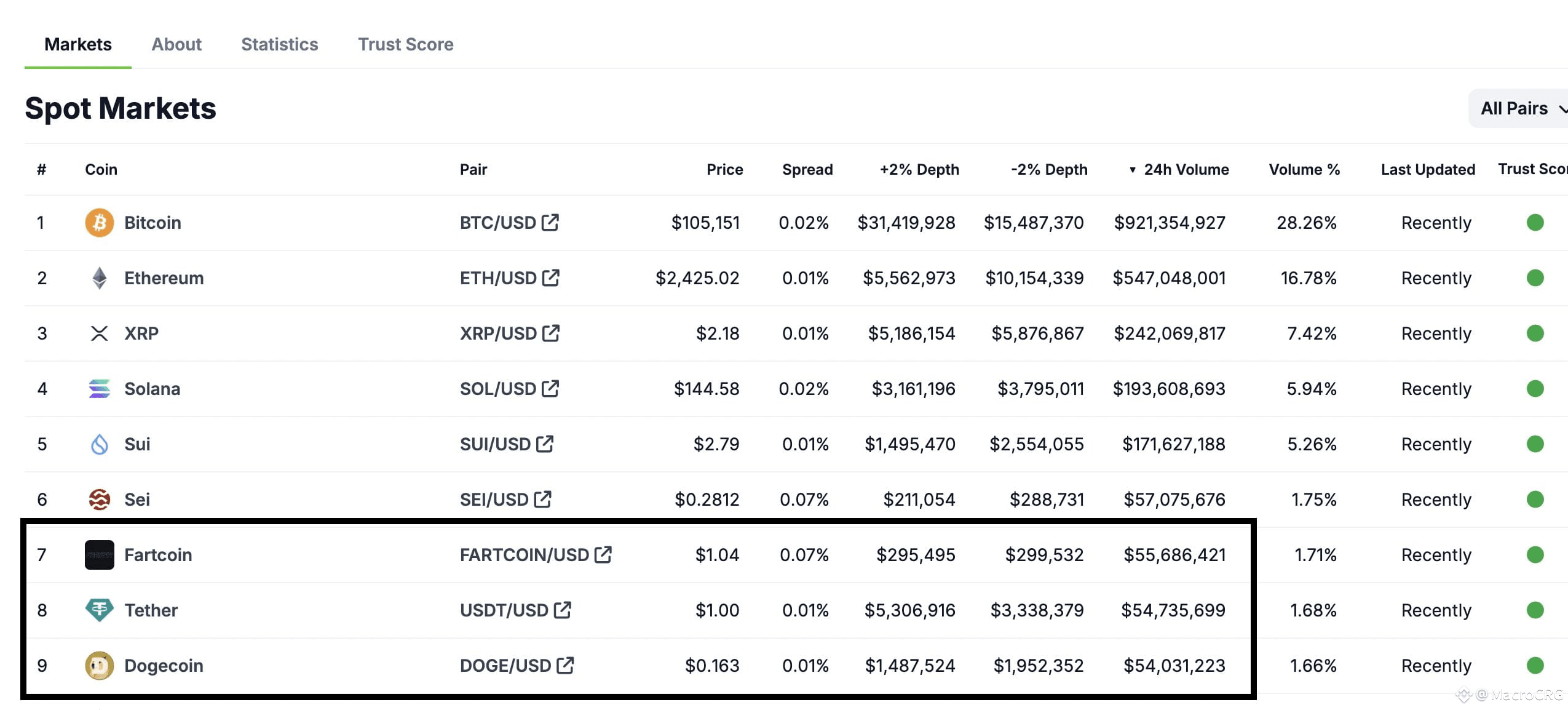
Task: Click the Dogecoin logo icon
Action: coord(99,666)
